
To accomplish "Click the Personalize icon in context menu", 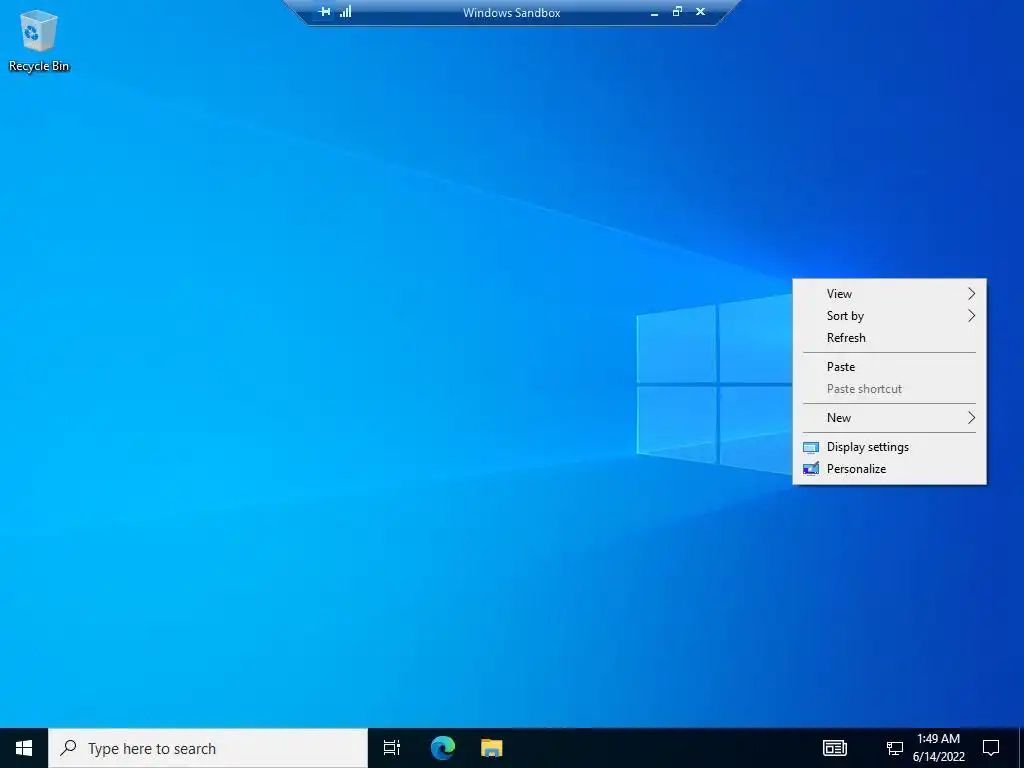I will [x=810, y=469].
